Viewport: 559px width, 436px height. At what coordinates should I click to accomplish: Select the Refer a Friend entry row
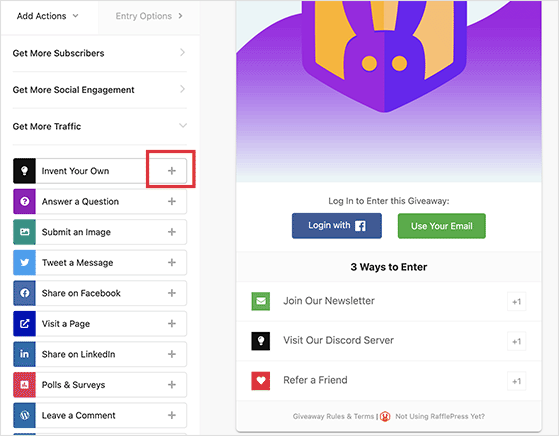click(389, 380)
